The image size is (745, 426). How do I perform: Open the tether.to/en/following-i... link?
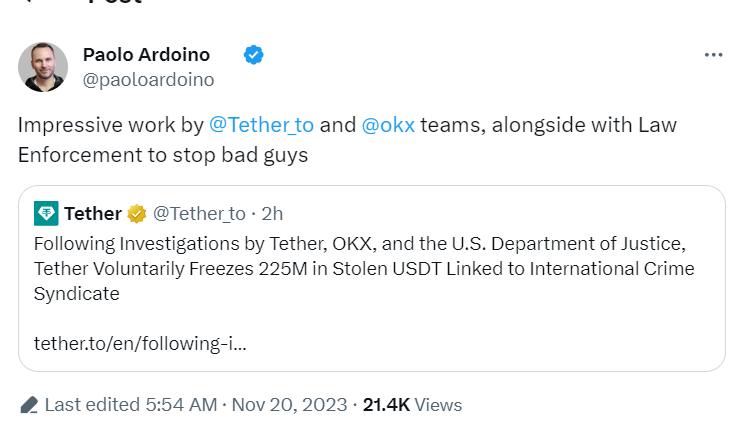point(140,343)
